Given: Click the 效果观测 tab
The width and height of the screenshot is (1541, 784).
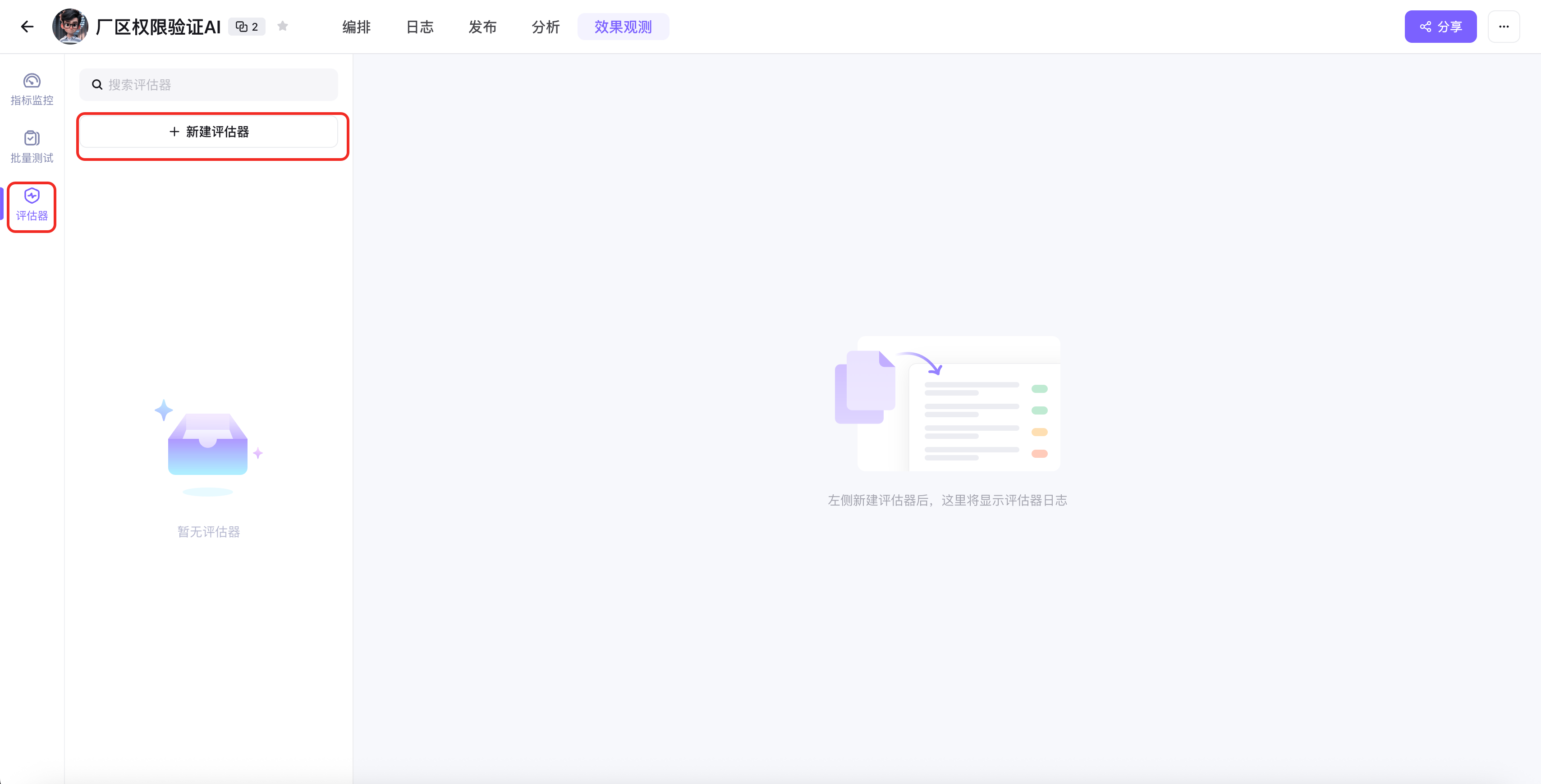Looking at the screenshot, I should [x=623, y=27].
